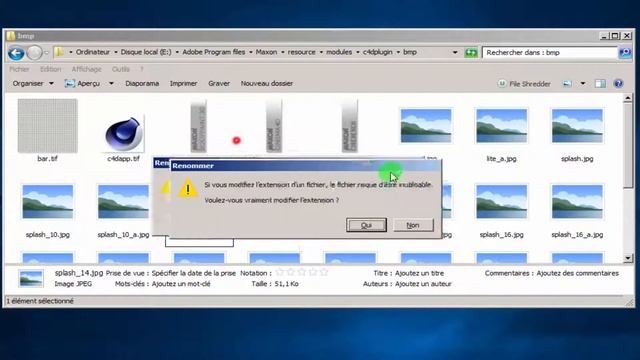Open the view options dropdown arrow
Screen dimensions: 640x360
pos(583,84)
